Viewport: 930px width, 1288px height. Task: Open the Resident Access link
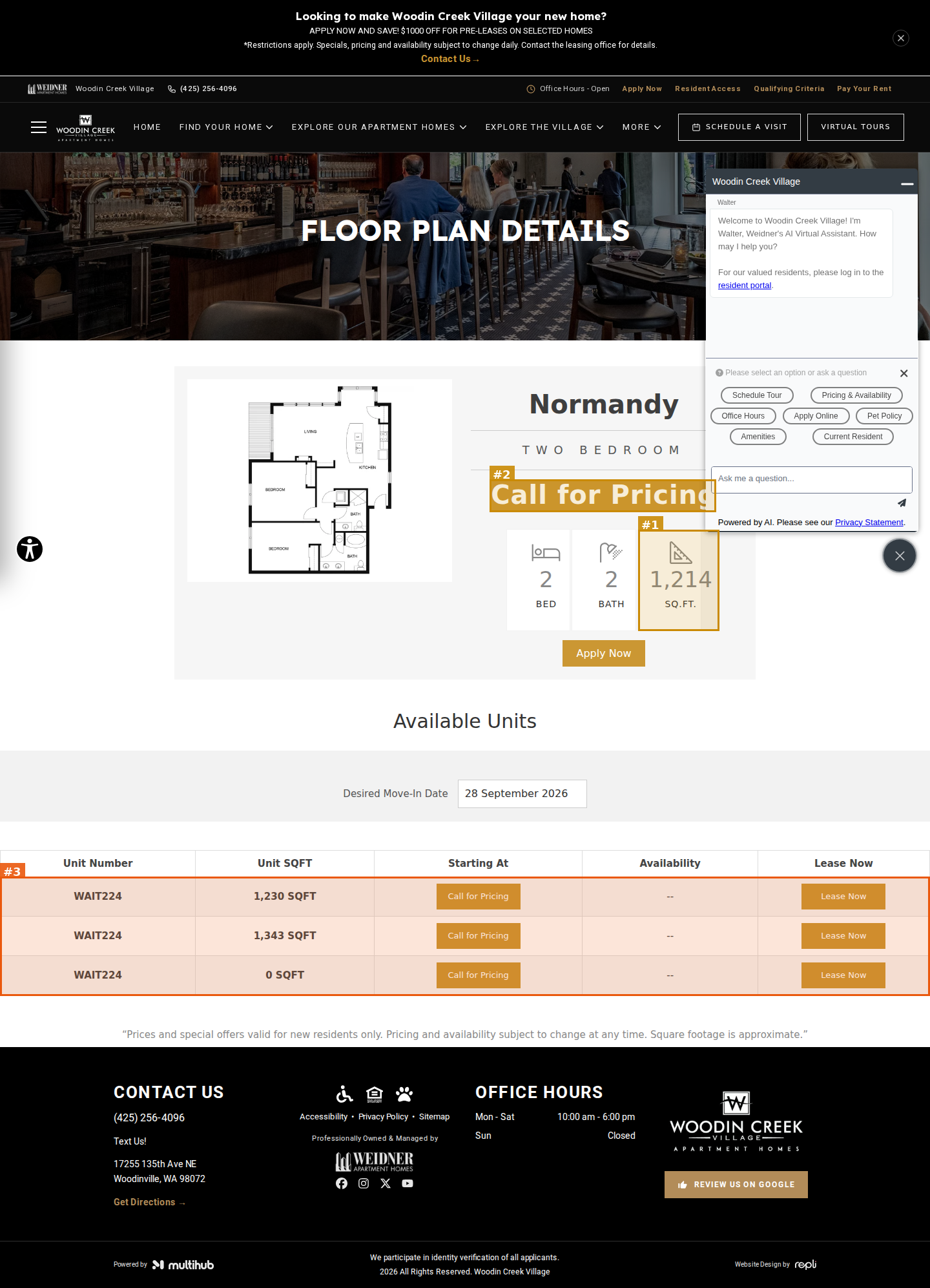click(x=708, y=89)
